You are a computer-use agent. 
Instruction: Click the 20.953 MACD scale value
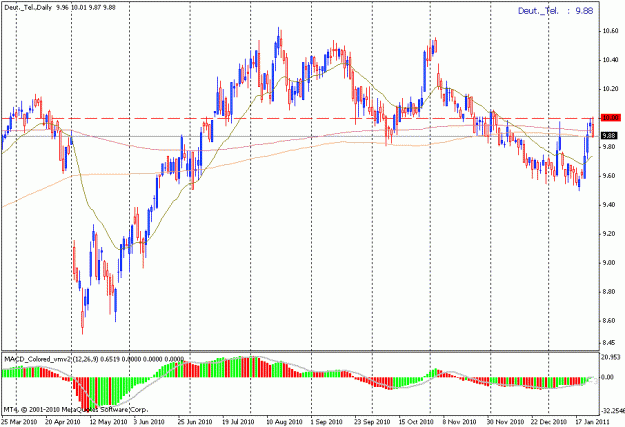tap(611, 357)
